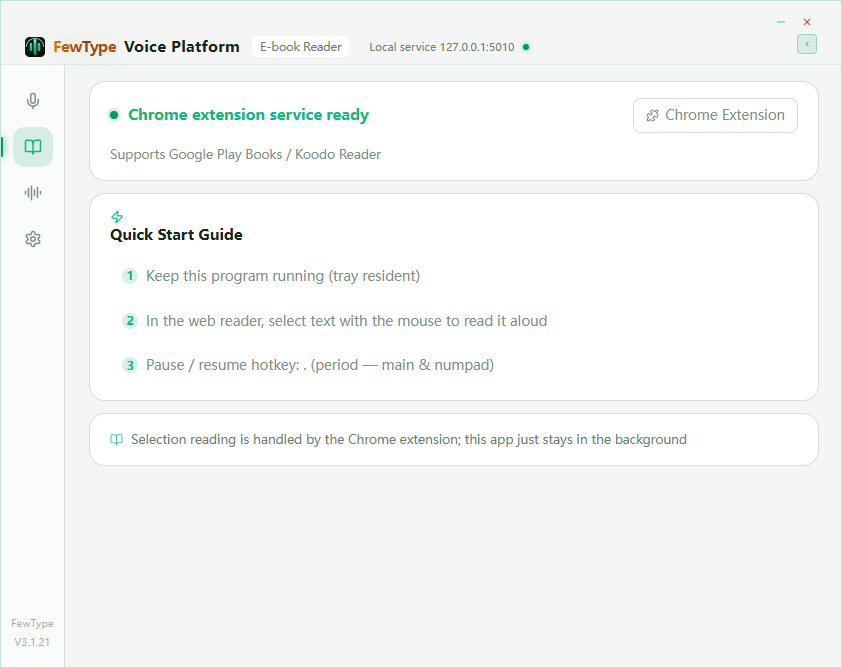Viewport: 842px width, 668px height.
Task: Click the lightning bolt Quick Start icon
Action: 117,216
